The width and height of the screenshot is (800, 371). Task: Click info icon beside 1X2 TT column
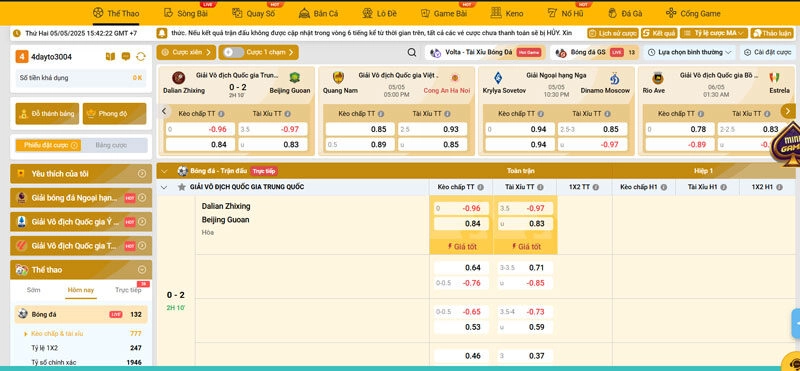[x=596, y=187]
